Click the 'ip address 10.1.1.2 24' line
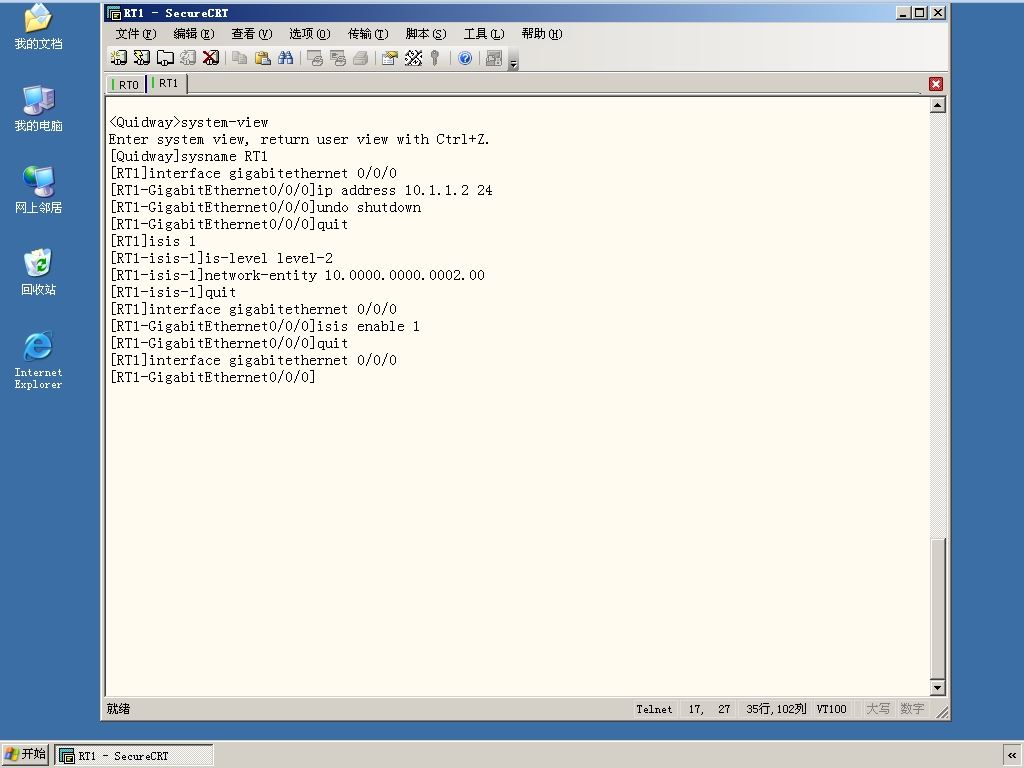This screenshot has height=768, width=1024. click(301, 190)
